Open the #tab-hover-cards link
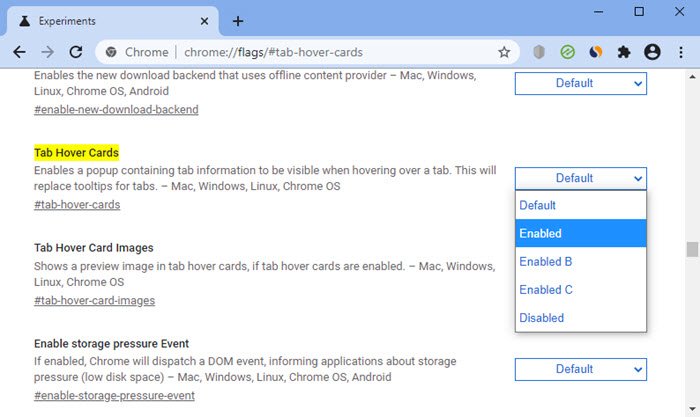 [77, 205]
